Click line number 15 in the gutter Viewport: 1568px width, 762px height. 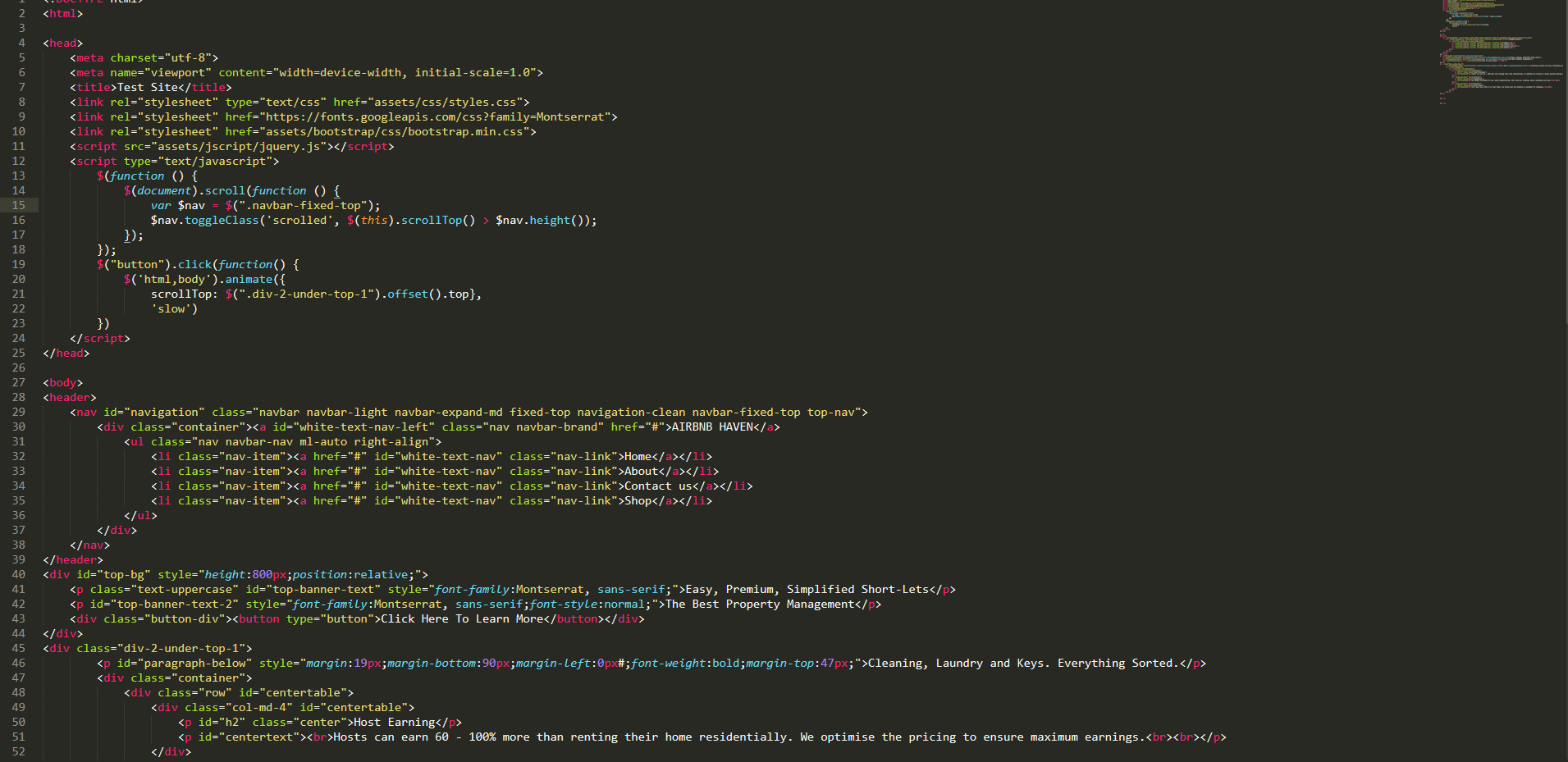coord(18,205)
